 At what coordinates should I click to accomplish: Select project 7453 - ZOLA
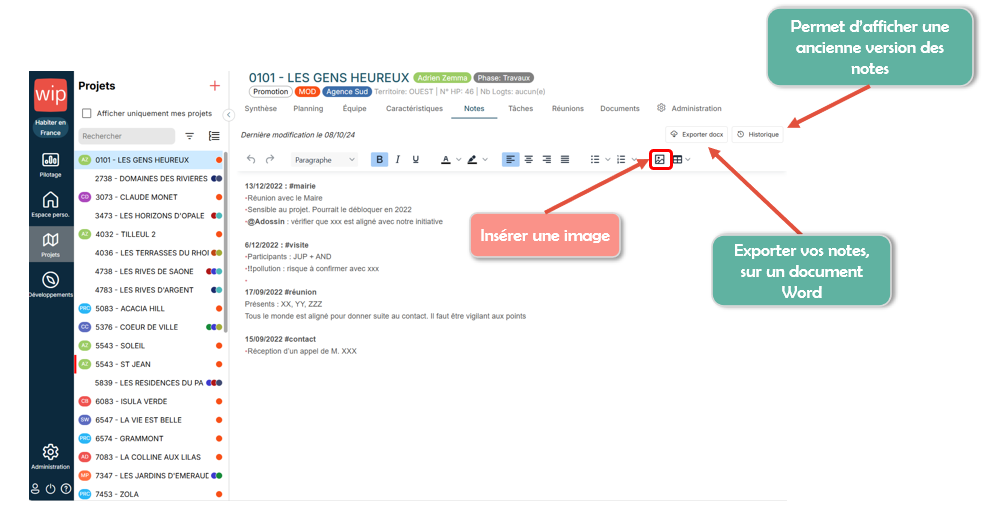point(150,494)
